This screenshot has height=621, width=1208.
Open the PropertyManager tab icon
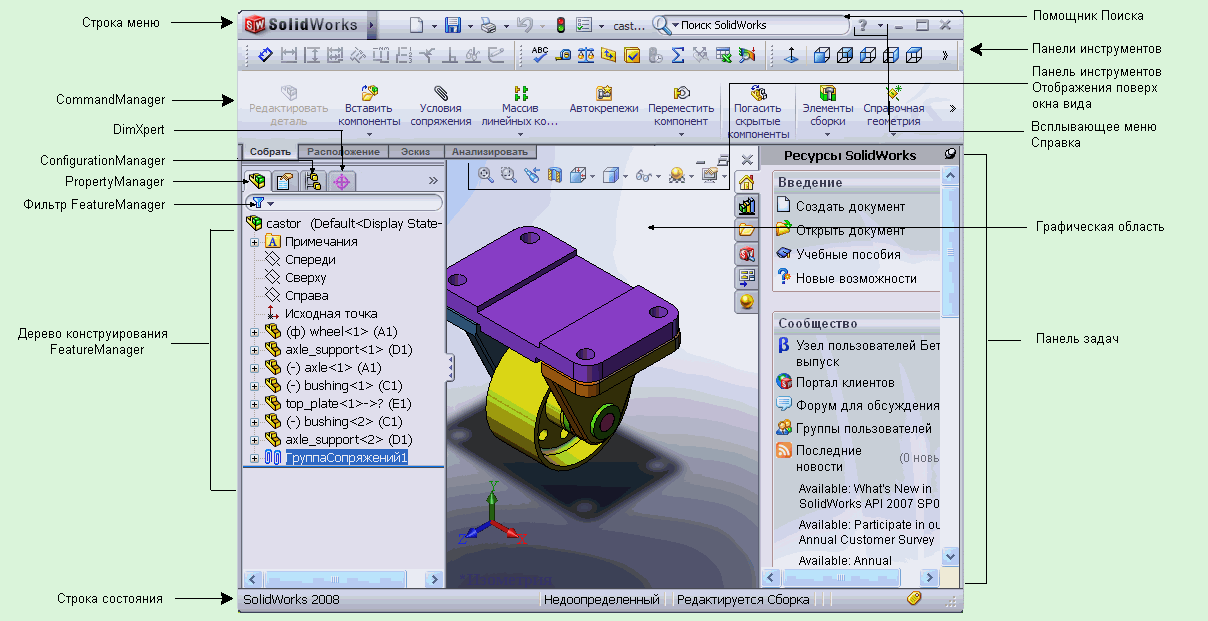coord(285,181)
